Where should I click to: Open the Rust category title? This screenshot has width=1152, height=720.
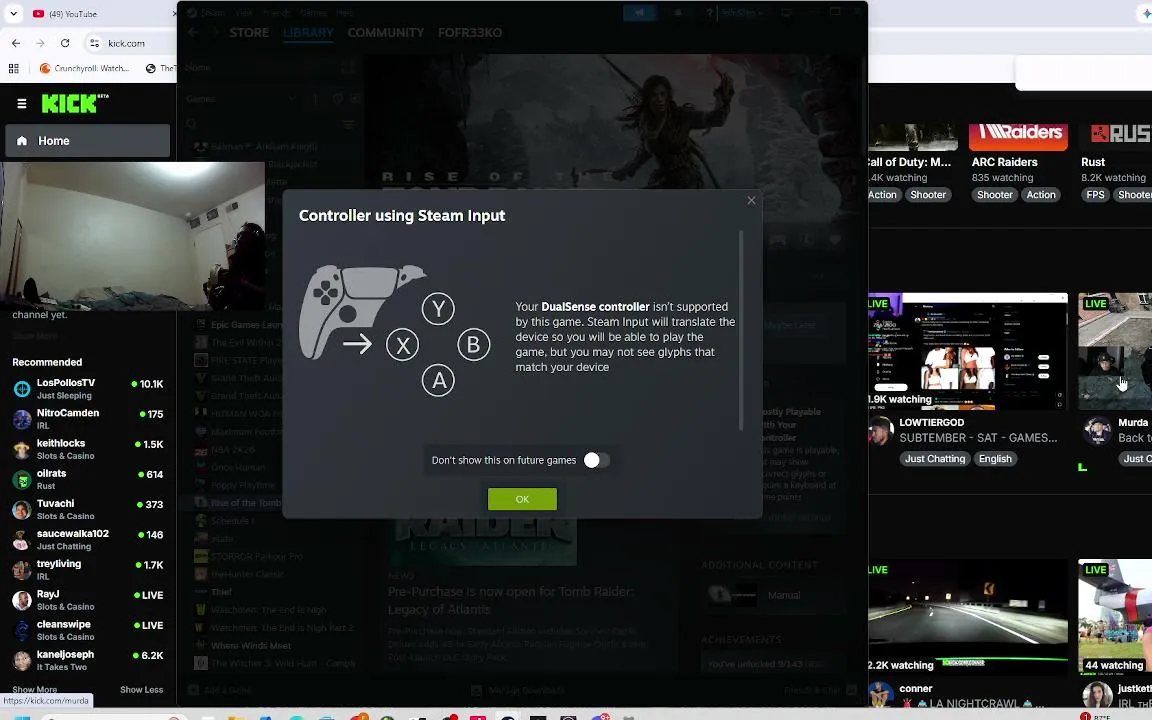[1092, 162]
